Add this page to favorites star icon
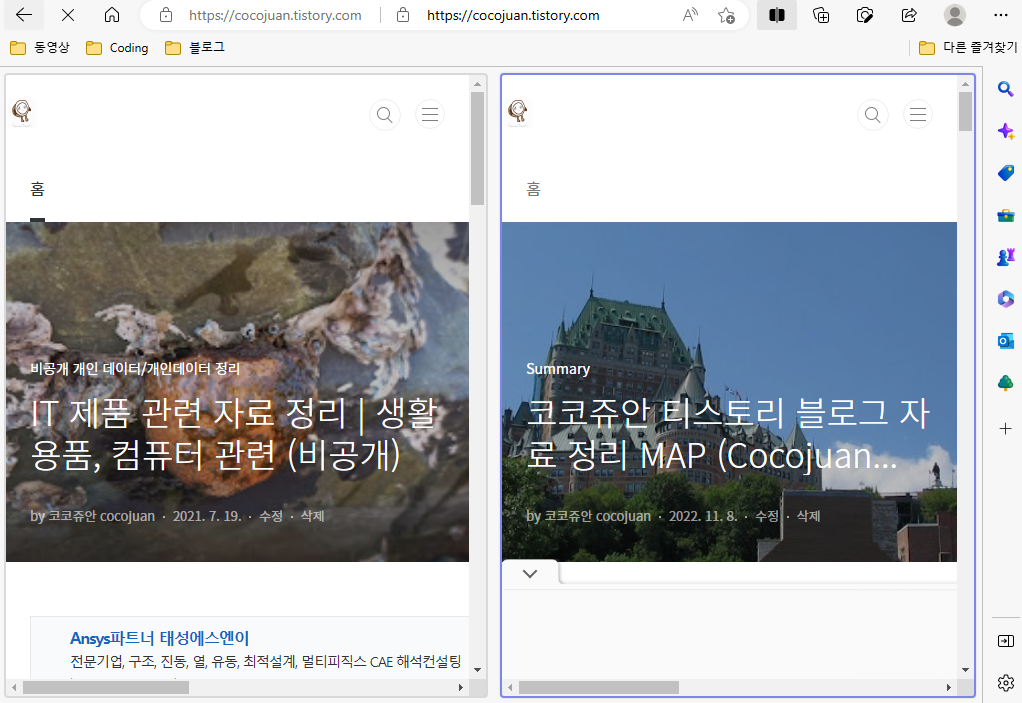This screenshot has height=703, width=1022. click(x=726, y=15)
